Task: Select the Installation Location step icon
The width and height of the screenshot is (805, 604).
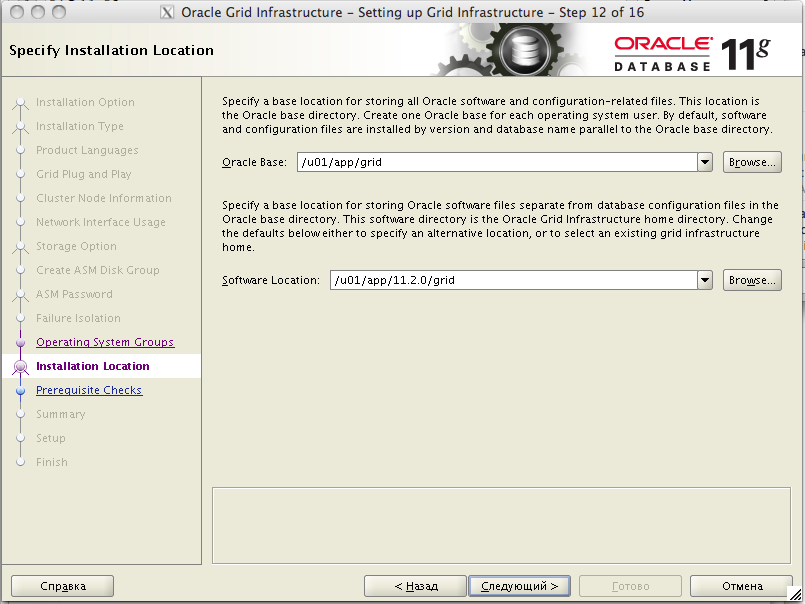Action: tap(20, 367)
